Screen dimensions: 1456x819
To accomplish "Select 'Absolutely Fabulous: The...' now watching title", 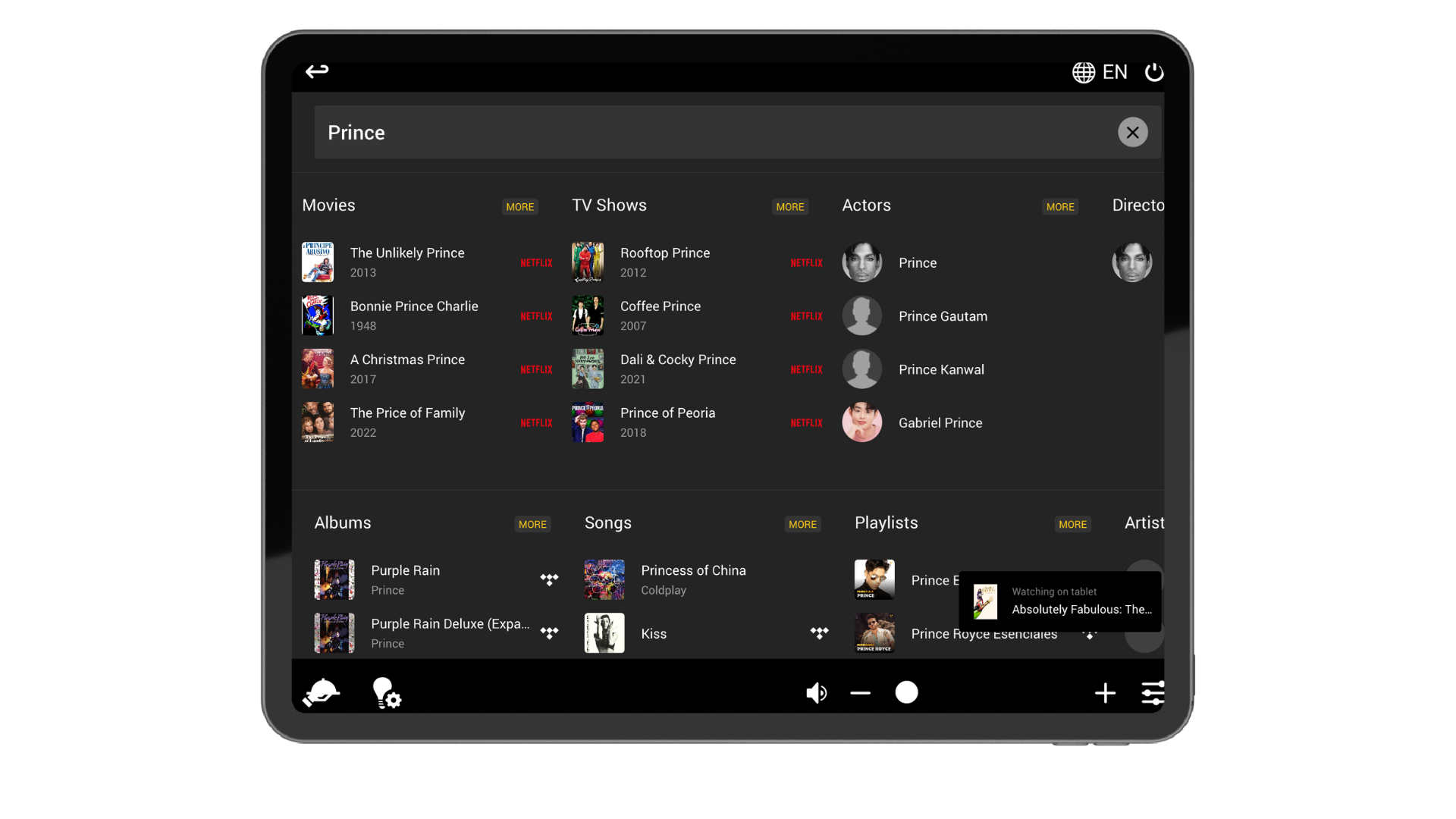I will coord(1081,610).
